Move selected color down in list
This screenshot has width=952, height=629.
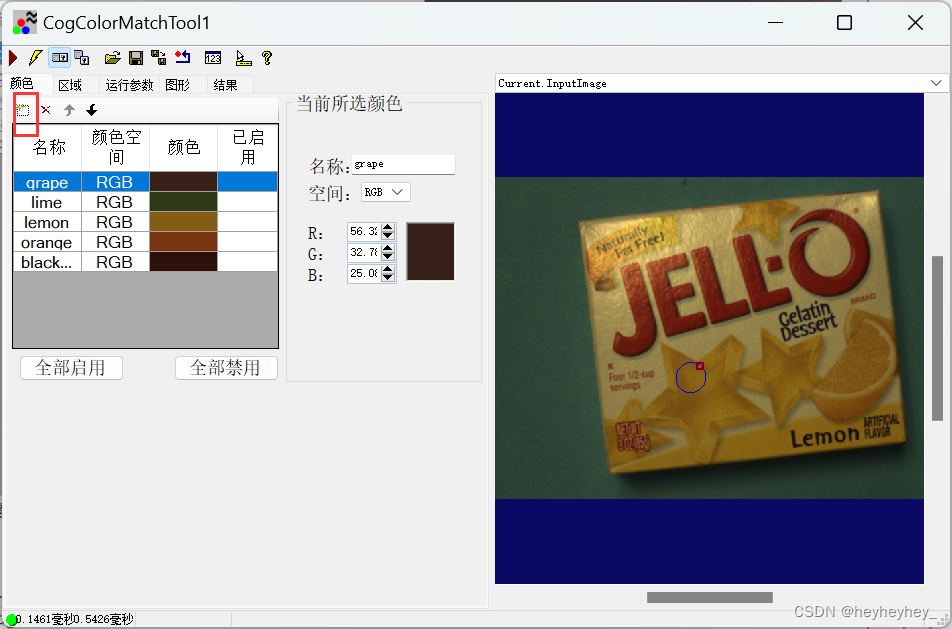(92, 110)
